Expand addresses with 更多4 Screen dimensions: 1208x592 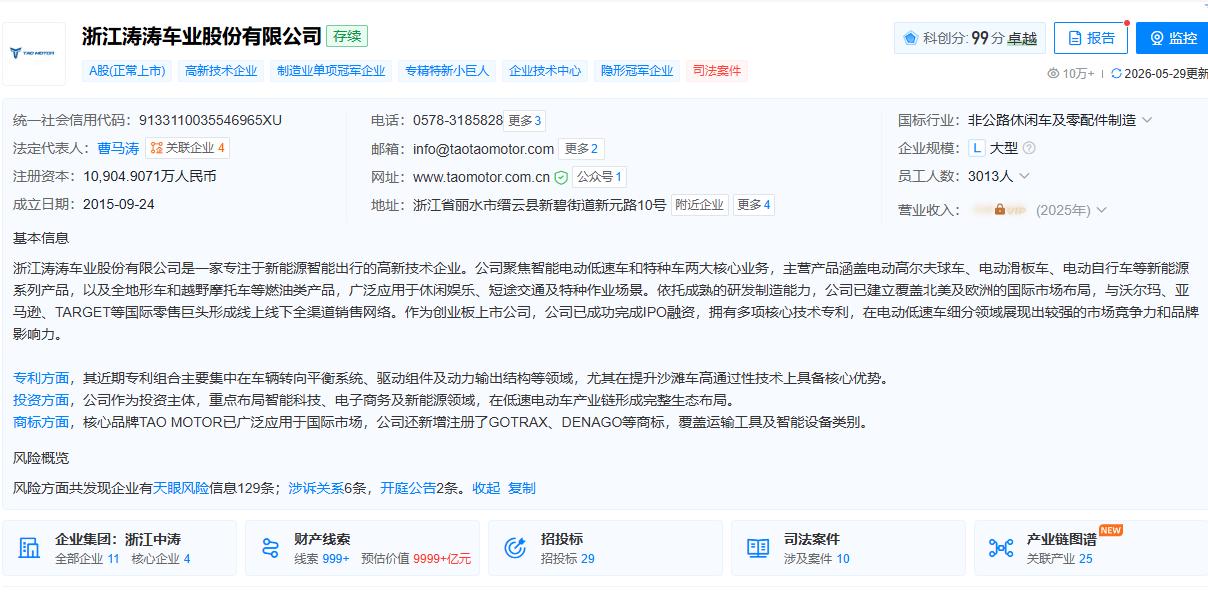coord(754,205)
